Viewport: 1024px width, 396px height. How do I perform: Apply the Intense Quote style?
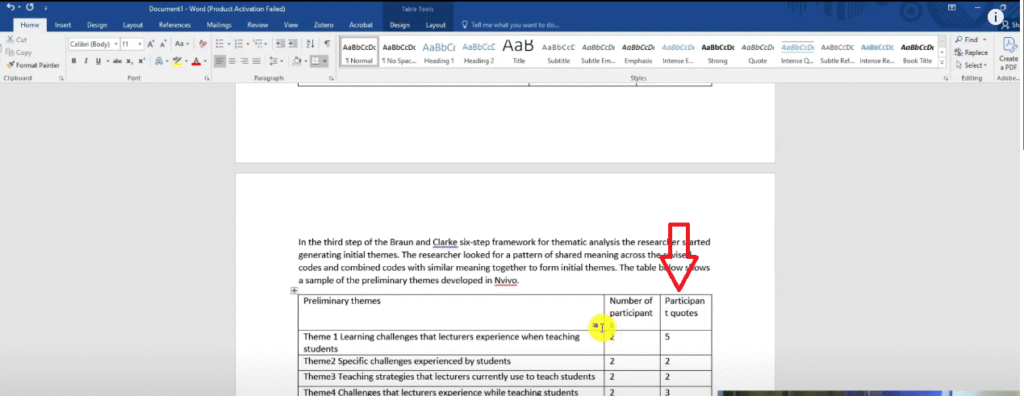[797, 52]
